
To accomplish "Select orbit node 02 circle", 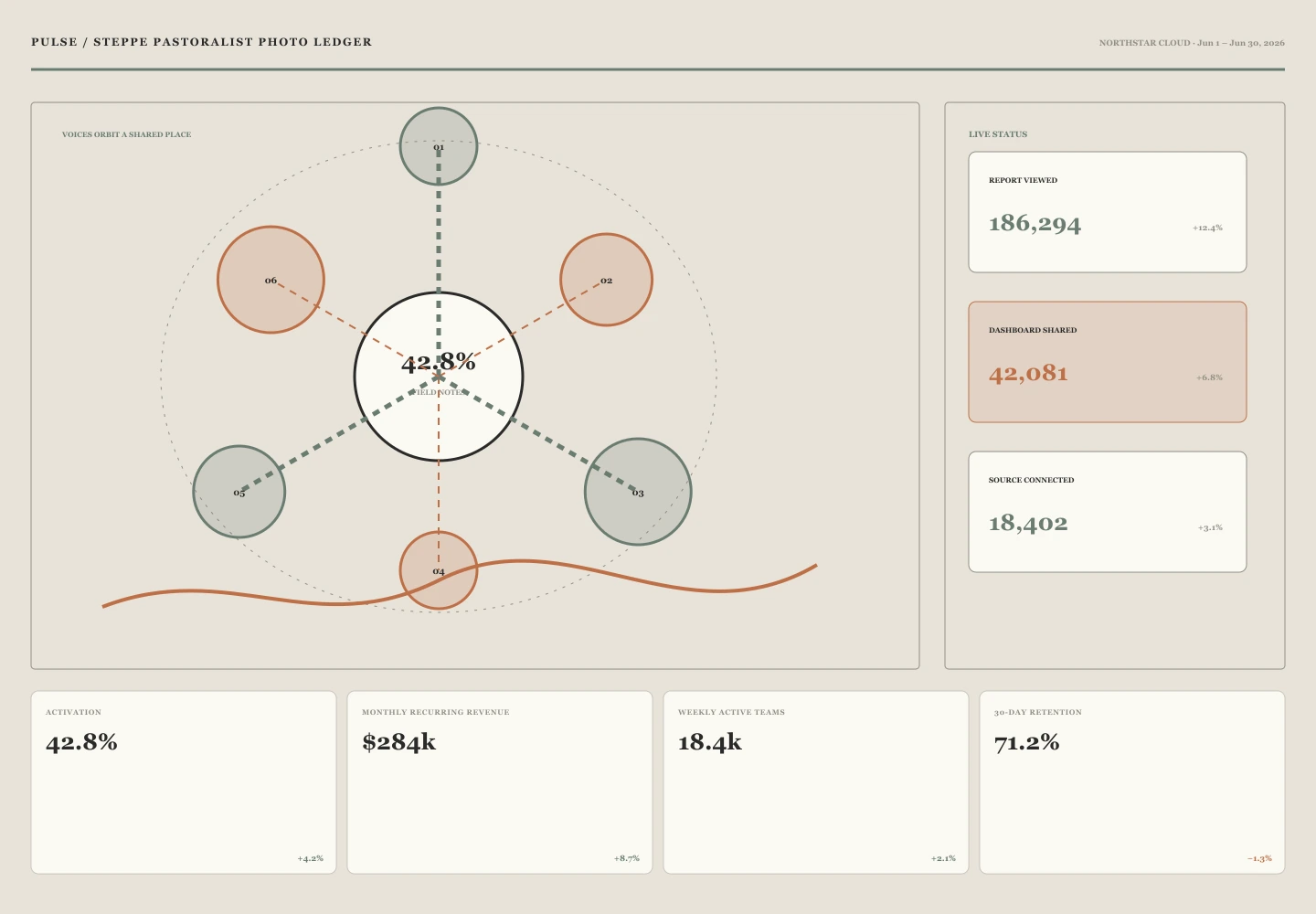I will [606, 280].
